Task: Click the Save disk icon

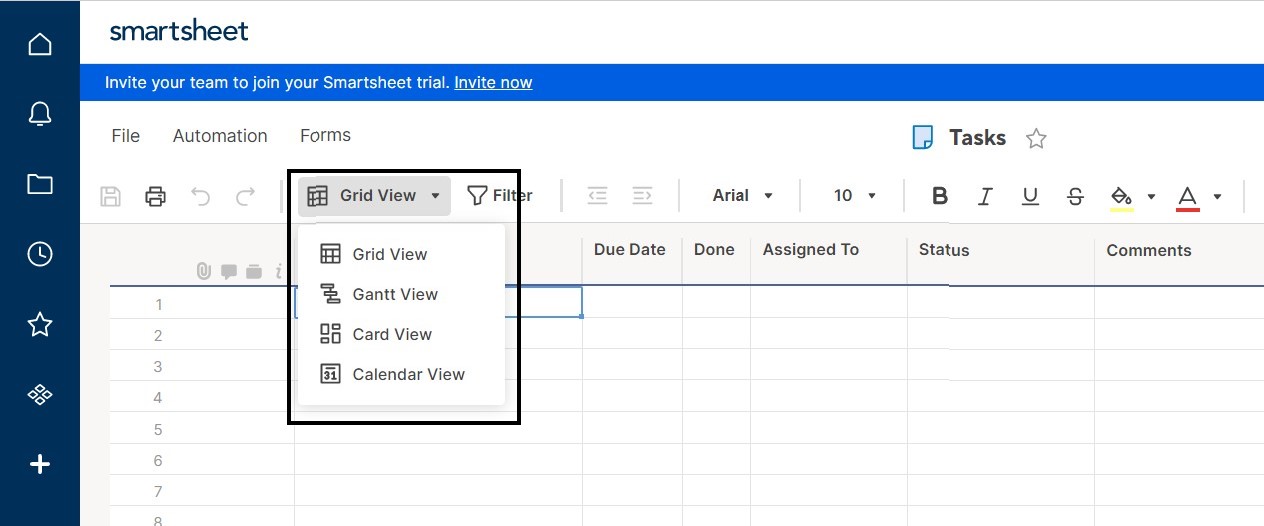Action: click(x=111, y=196)
